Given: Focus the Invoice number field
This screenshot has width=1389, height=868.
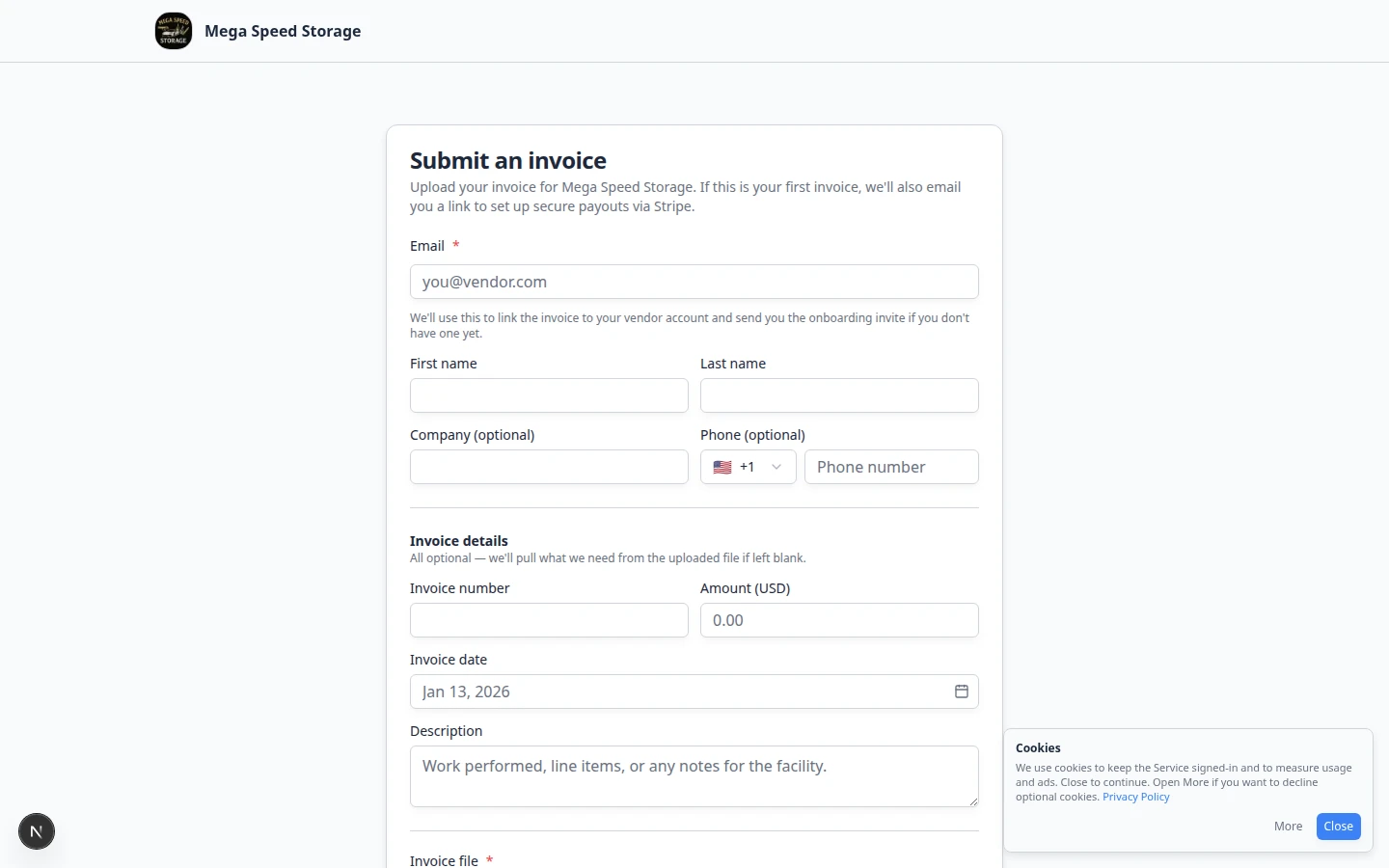Looking at the screenshot, I should pyautogui.click(x=549, y=620).
